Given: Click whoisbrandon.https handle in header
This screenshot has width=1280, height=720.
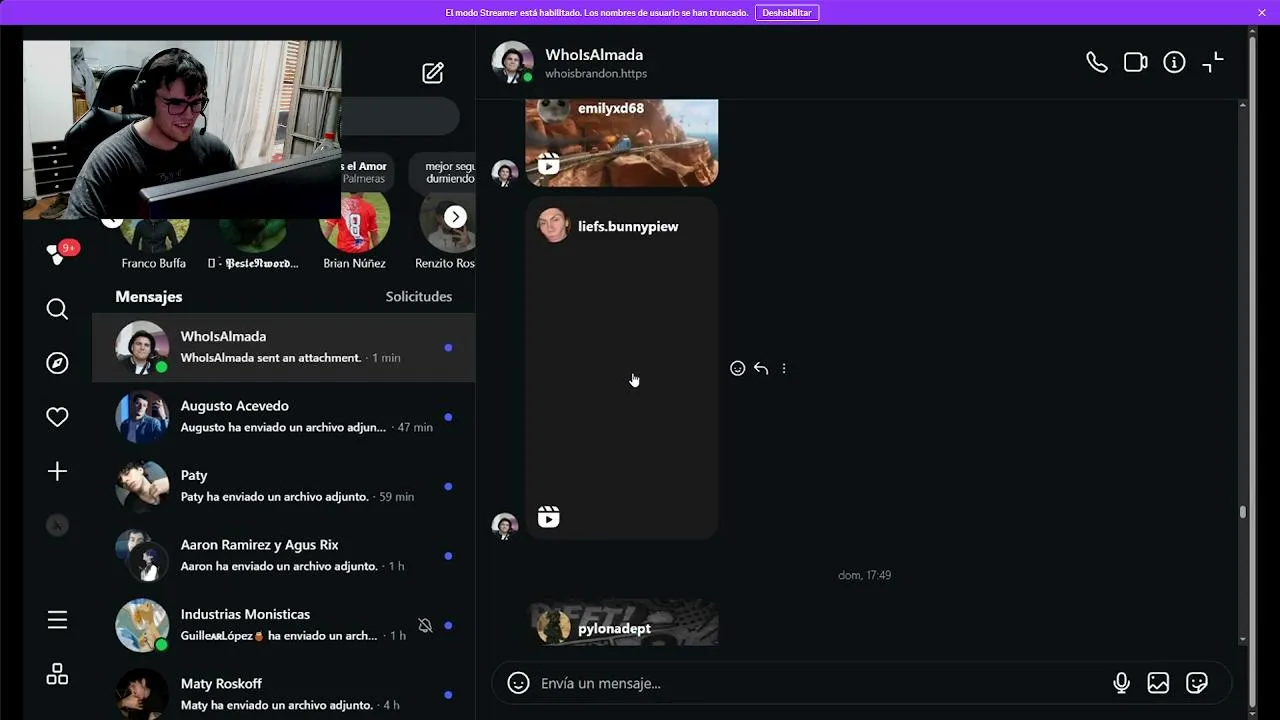Looking at the screenshot, I should click(x=596, y=74).
